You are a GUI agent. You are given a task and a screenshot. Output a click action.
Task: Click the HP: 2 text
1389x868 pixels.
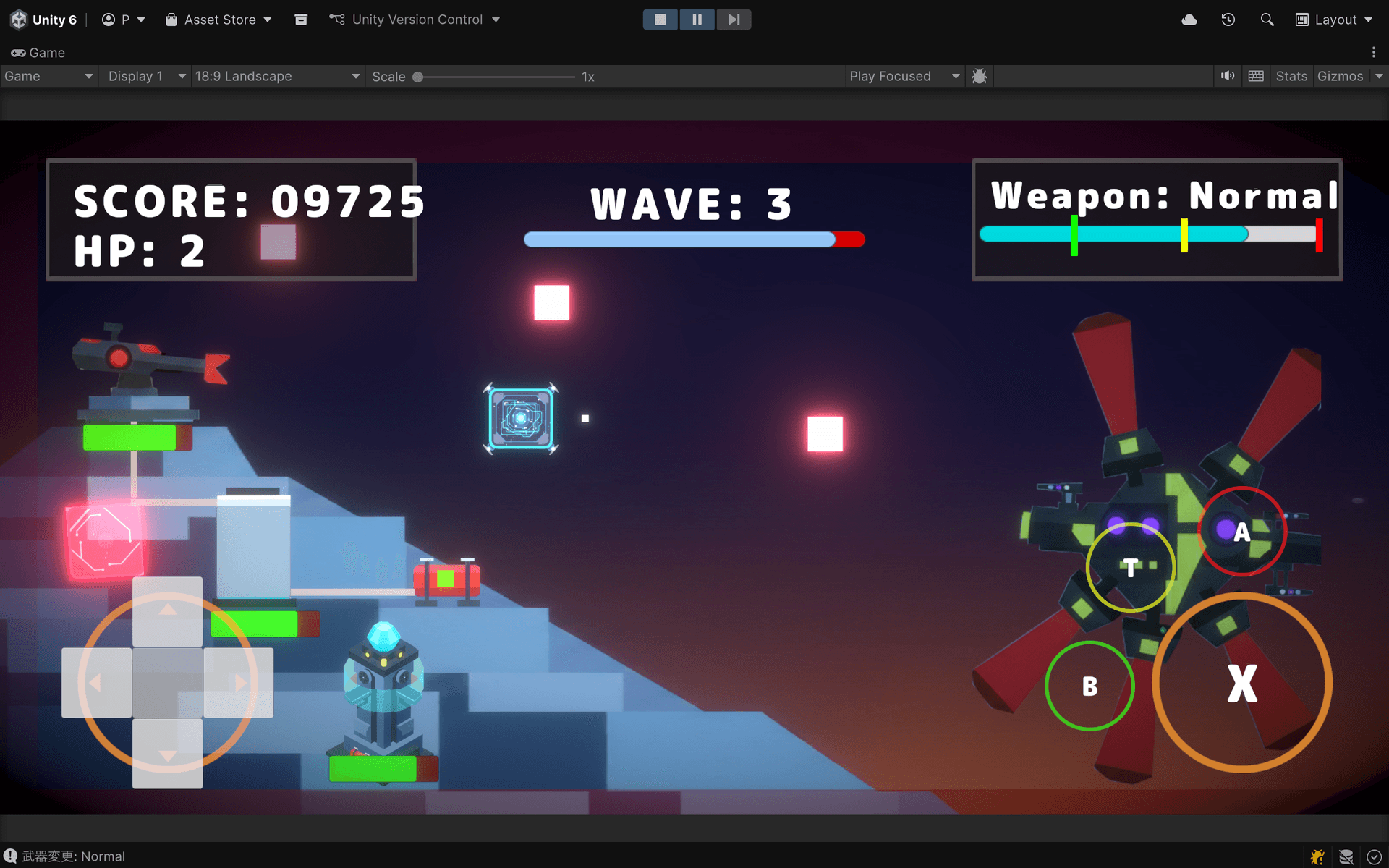coord(140,252)
